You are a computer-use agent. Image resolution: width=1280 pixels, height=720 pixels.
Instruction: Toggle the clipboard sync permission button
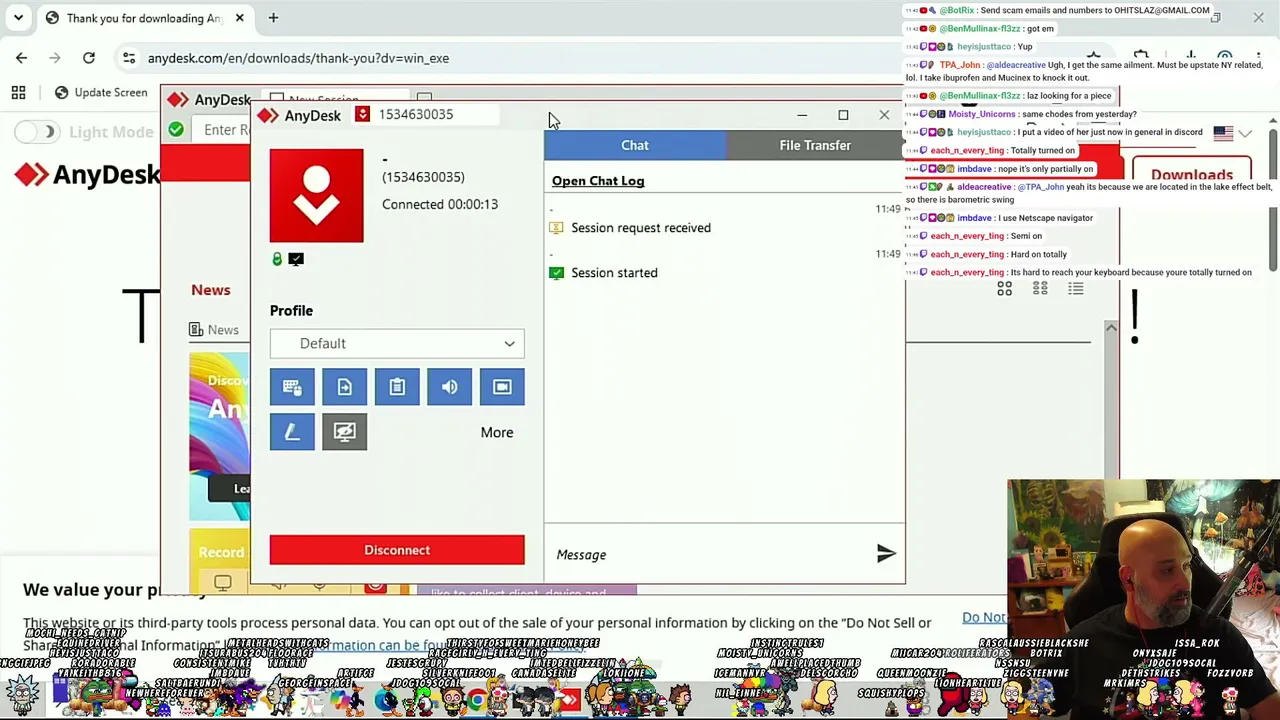(x=397, y=387)
